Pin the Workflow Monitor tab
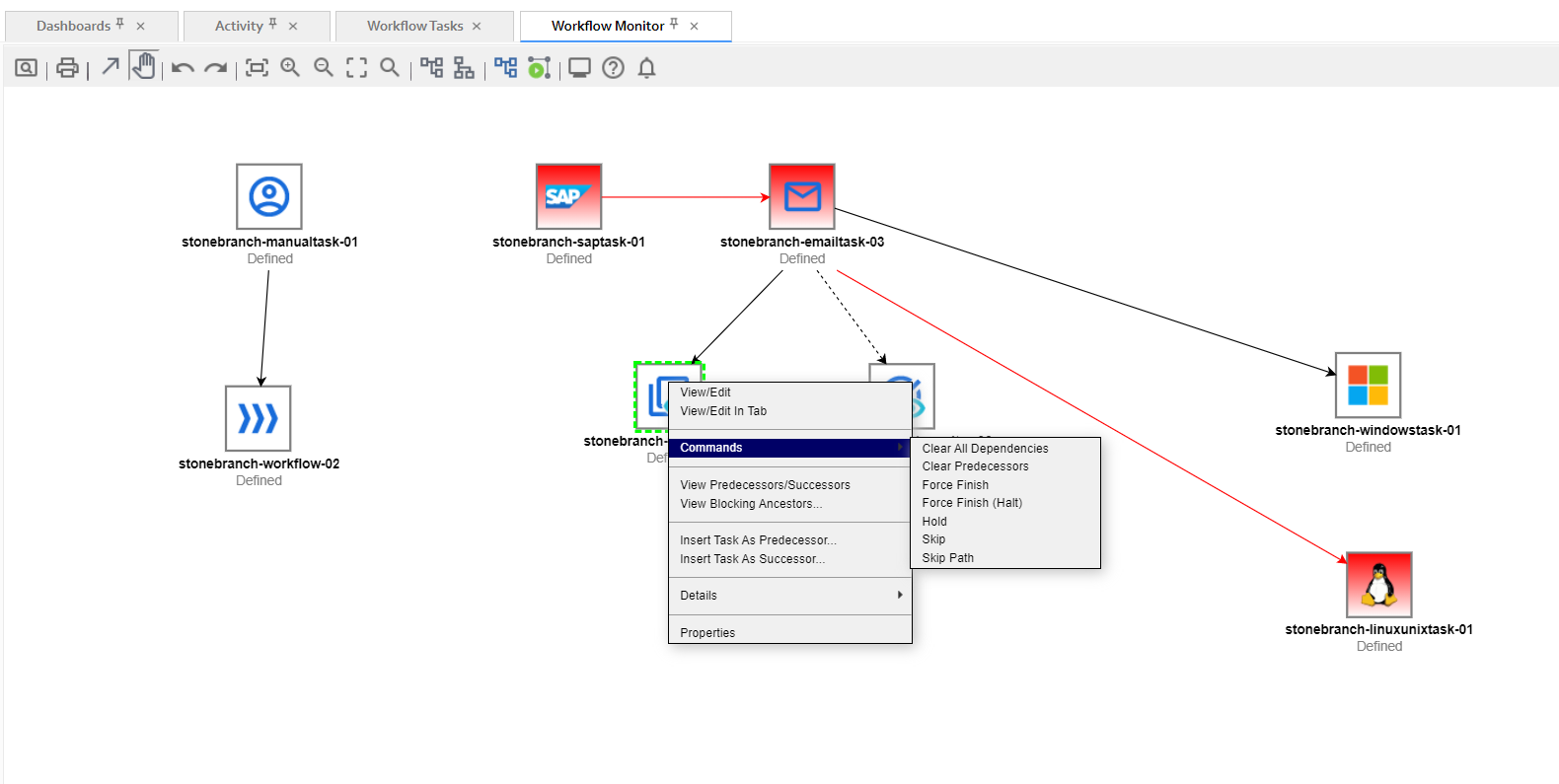This screenshot has height=784, width=1559. pyautogui.click(x=674, y=24)
